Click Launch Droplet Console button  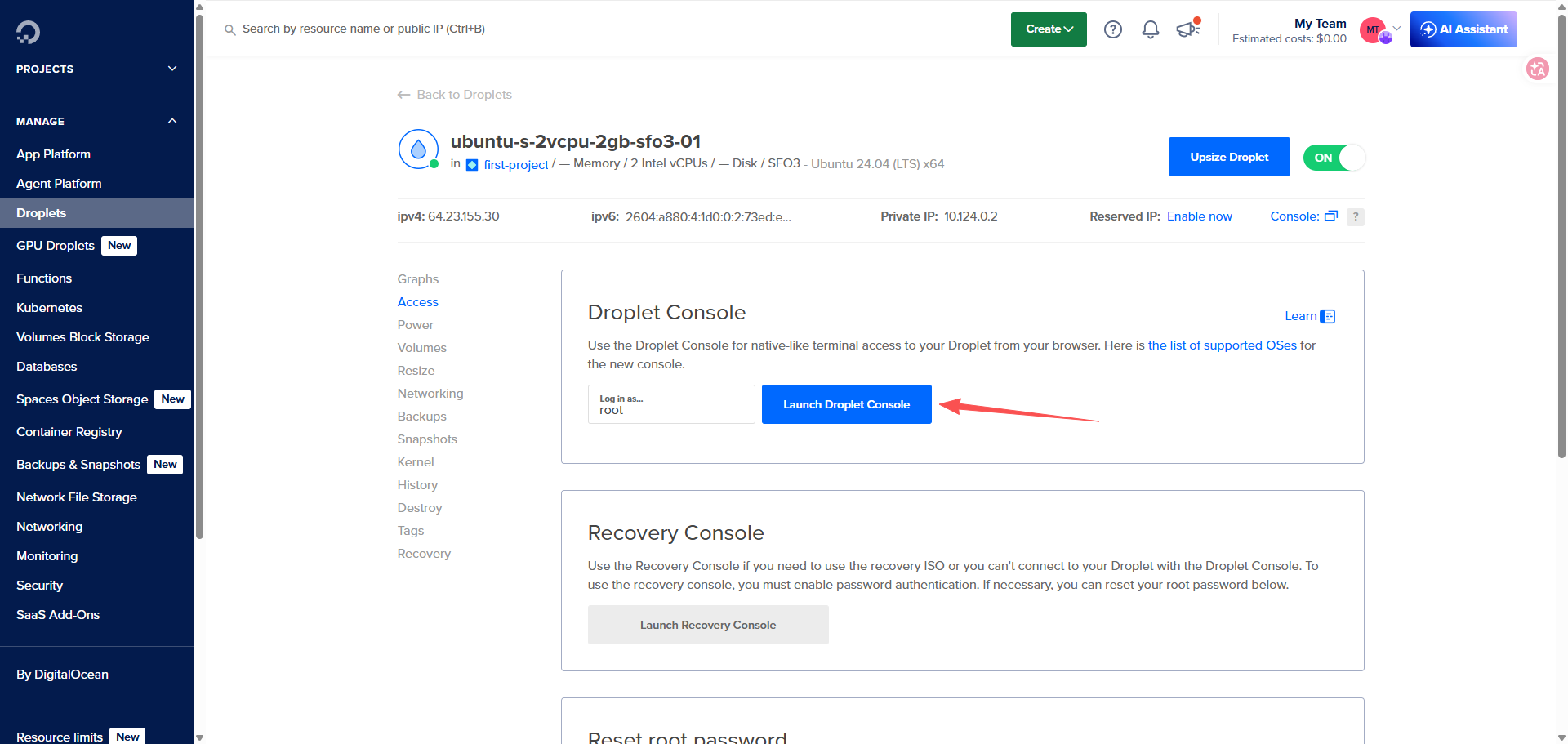click(847, 404)
